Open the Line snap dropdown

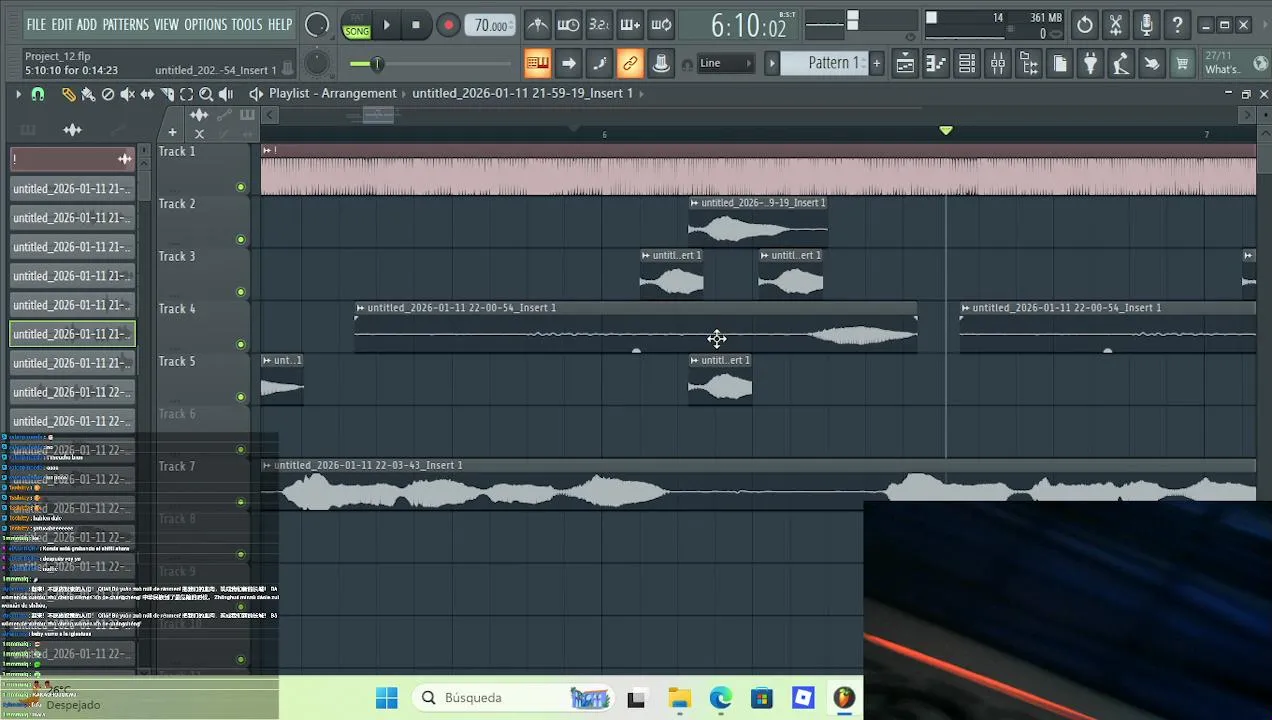coord(726,63)
